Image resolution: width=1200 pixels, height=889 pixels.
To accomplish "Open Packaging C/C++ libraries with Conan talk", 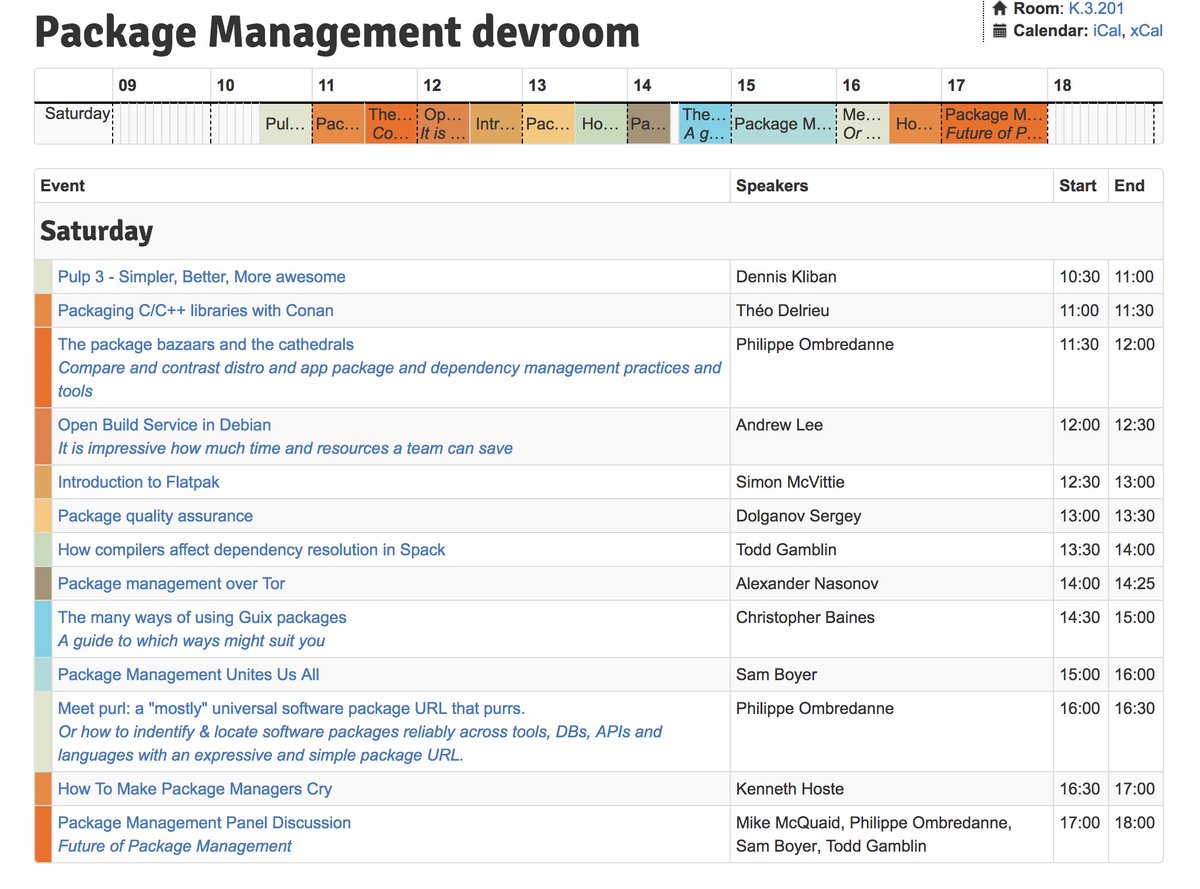I will pyautogui.click(x=195, y=311).
